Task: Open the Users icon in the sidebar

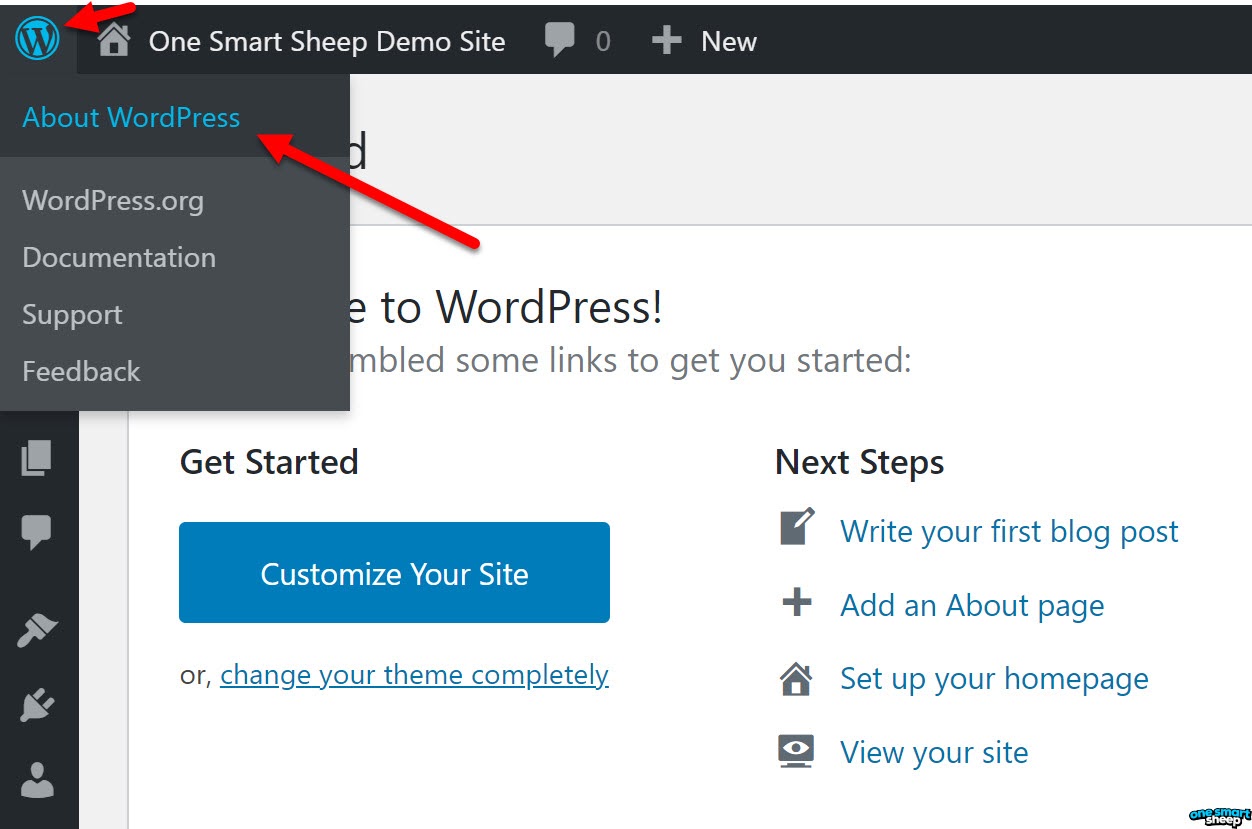Action: pyautogui.click(x=38, y=779)
